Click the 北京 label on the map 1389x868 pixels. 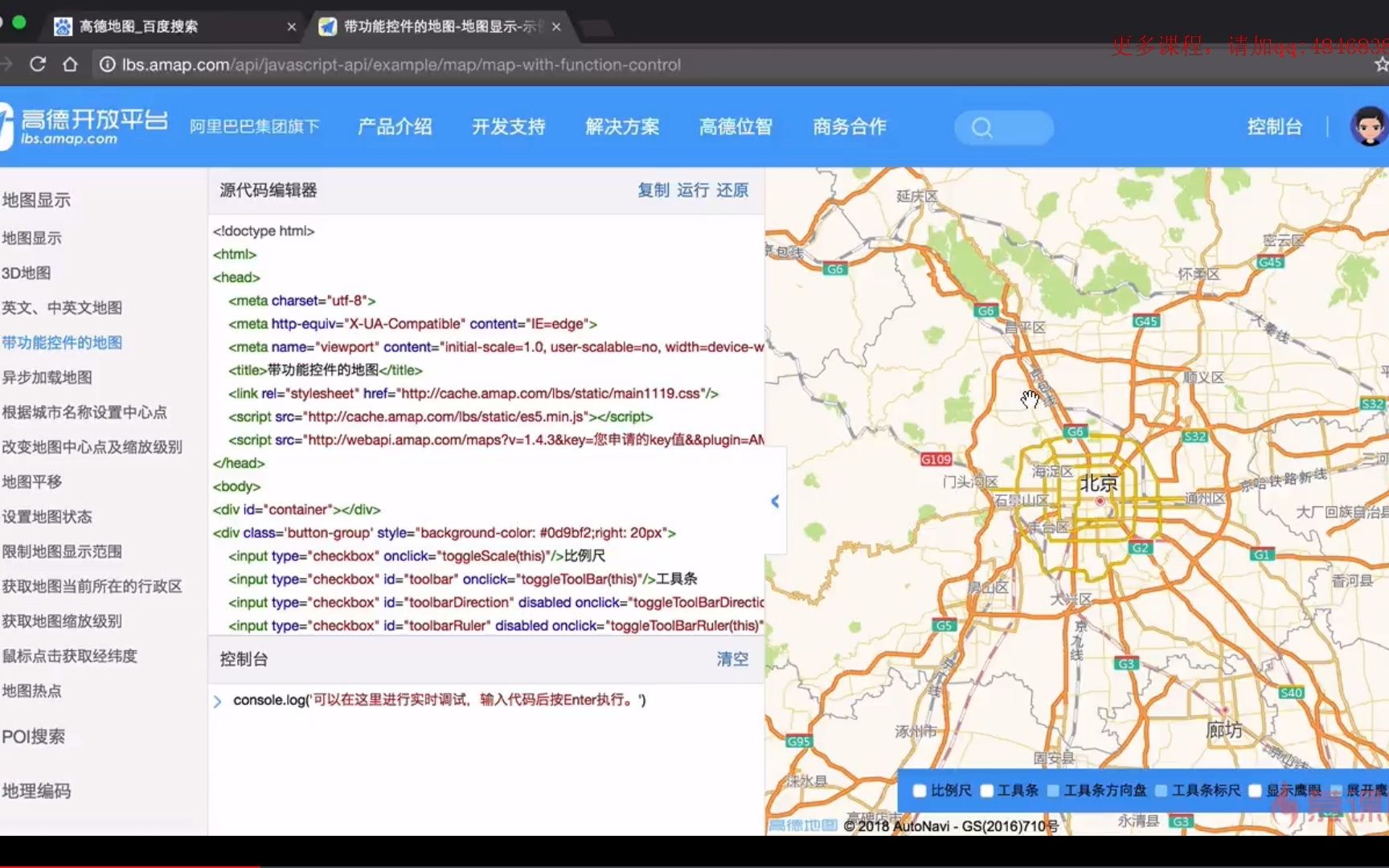[1098, 483]
